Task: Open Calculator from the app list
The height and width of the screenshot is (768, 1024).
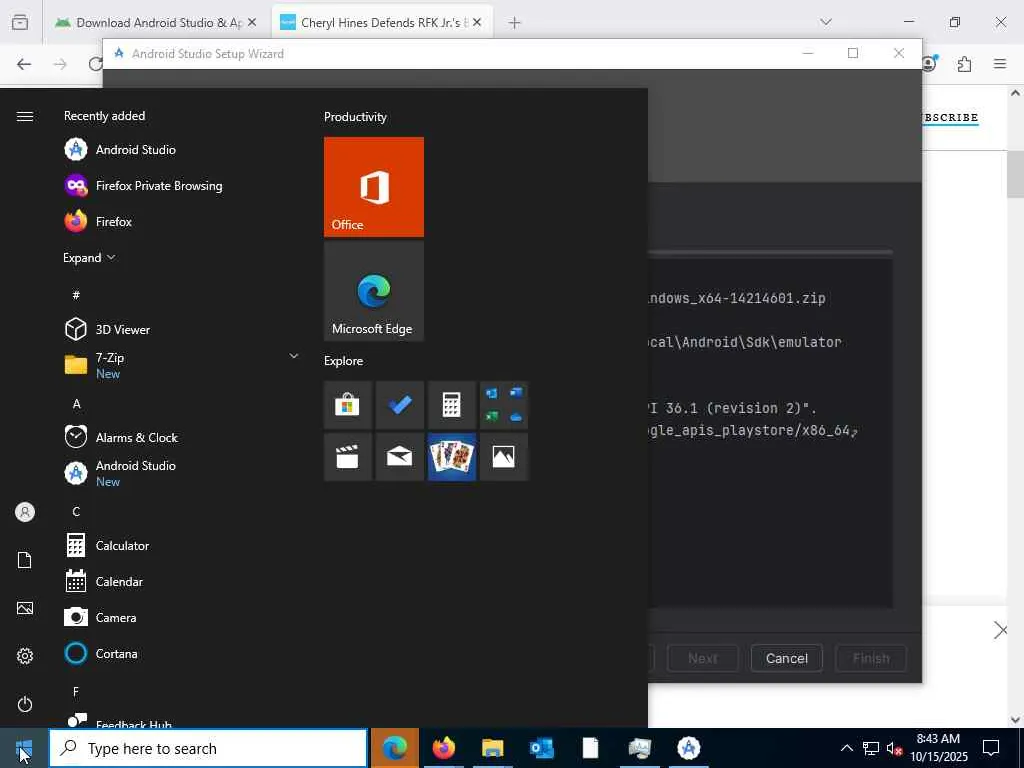Action: pos(180,545)
